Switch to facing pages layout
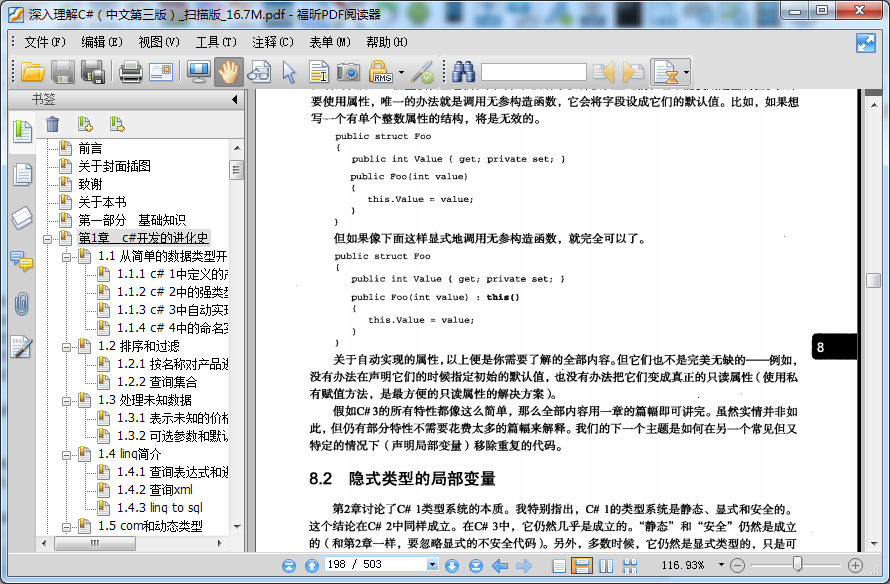This screenshot has height=584, width=890. pos(606,565)
